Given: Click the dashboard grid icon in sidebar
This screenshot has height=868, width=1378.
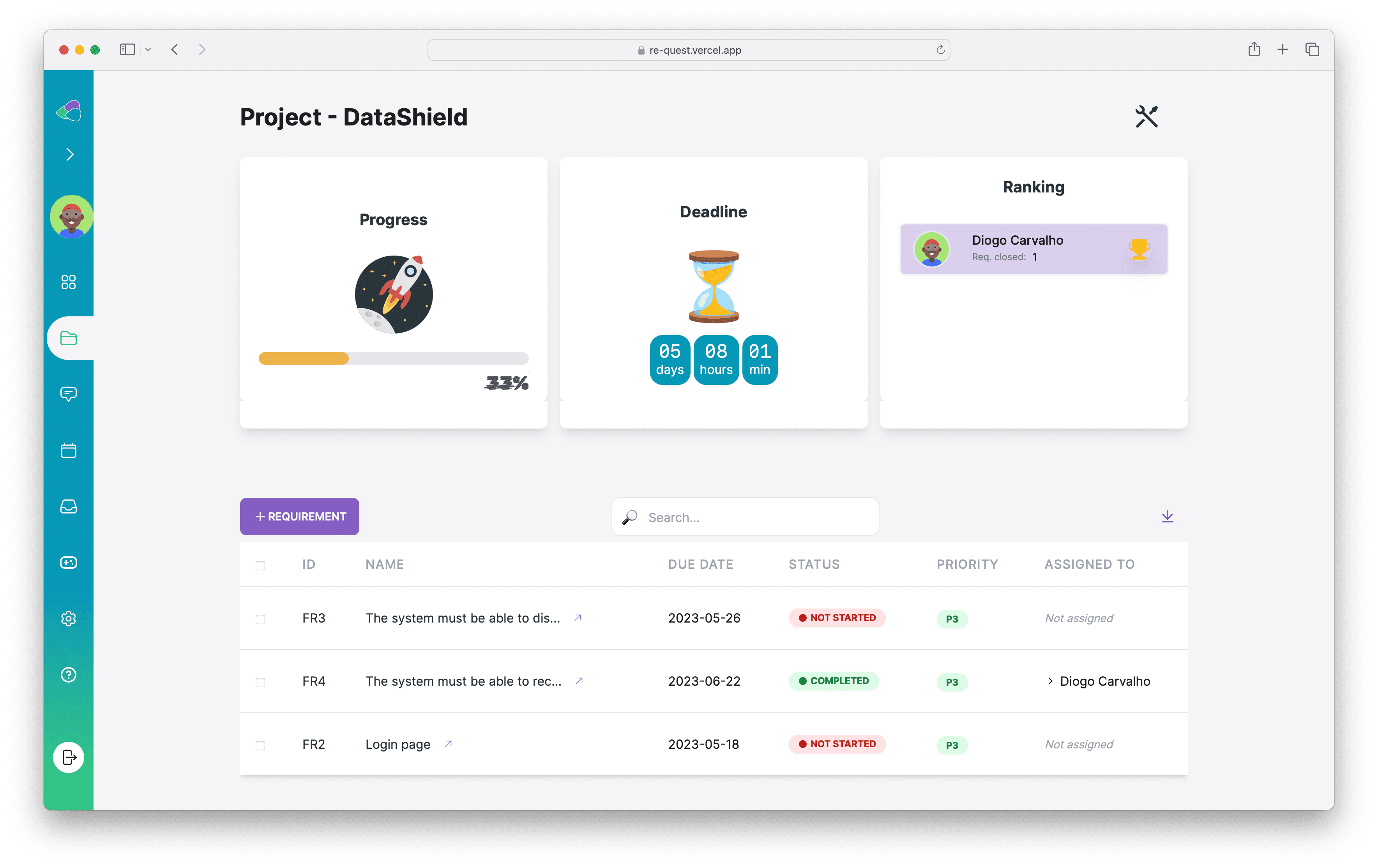Looking at the screenshot, I should click(x=69, y=282).
